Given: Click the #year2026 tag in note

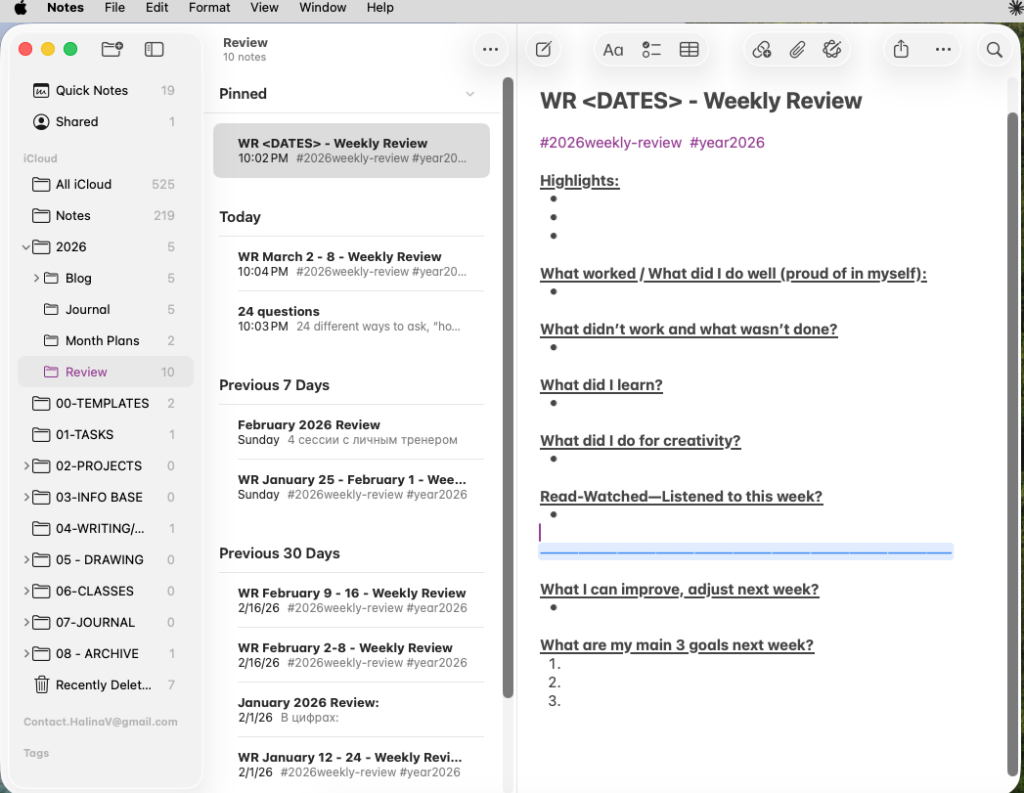Looking at the screenshot, I should [x=727, y=143].
